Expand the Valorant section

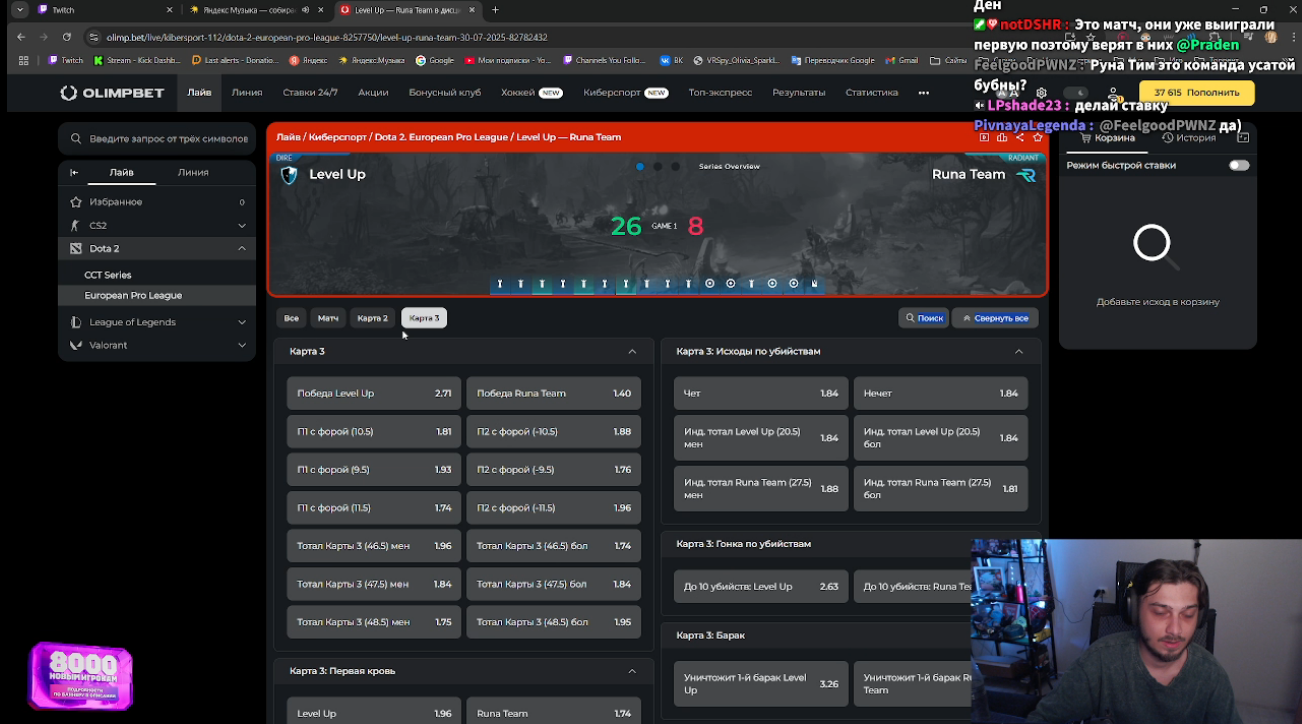(241, 345)
